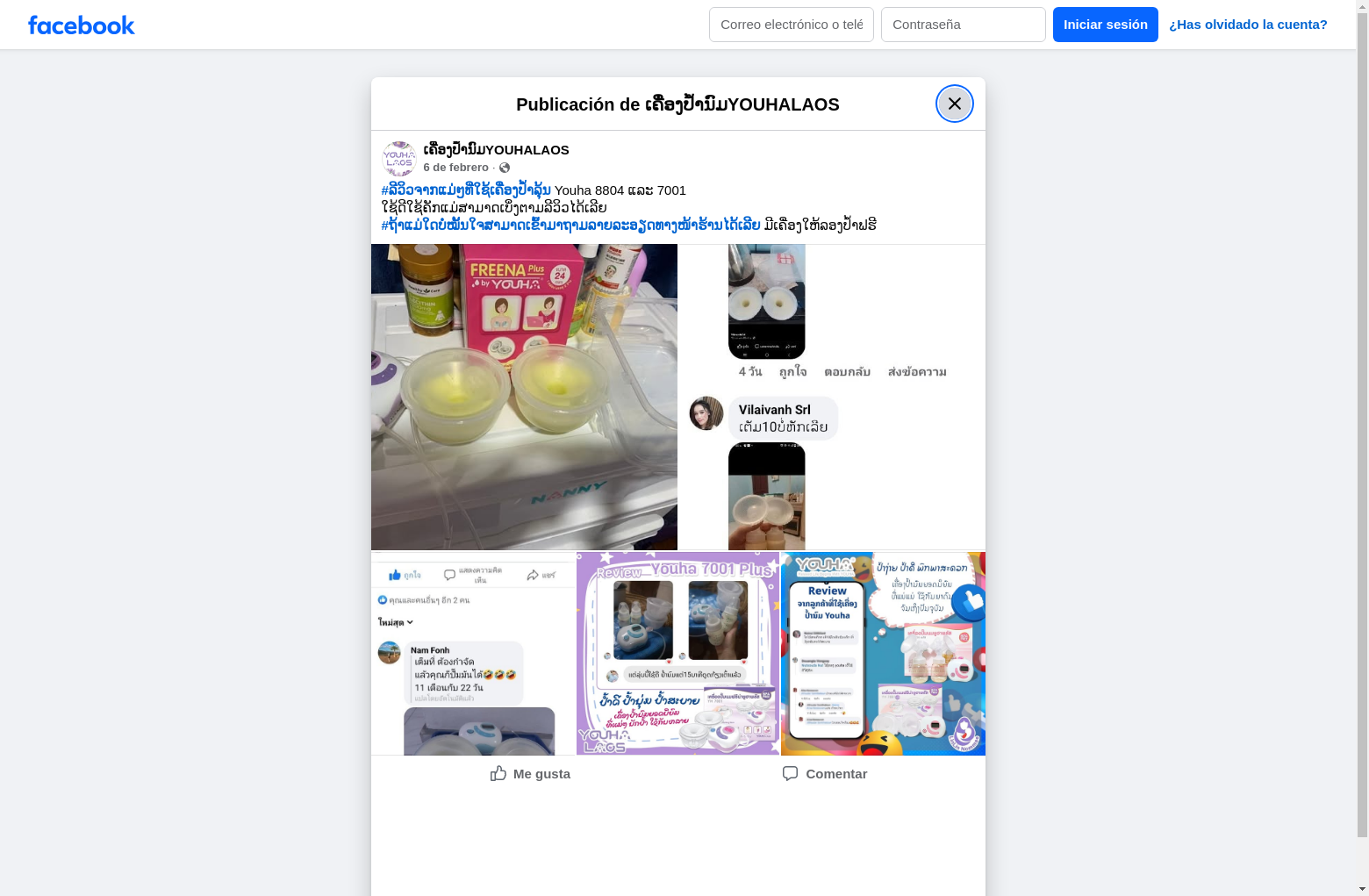Close the publication dialog
The width and height of the screenshot is (1369, 896).
[954, 104]
